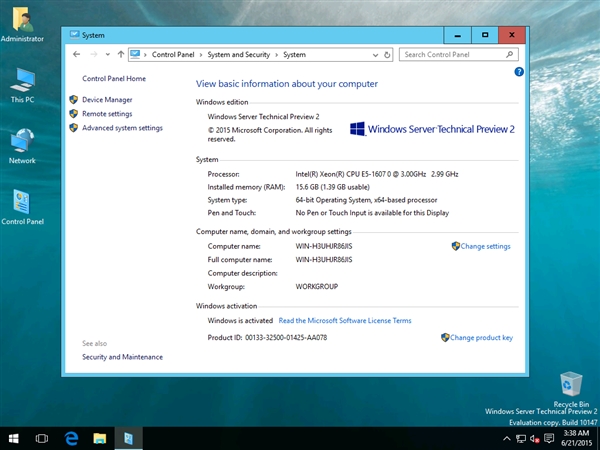
Task: Select Control Panel in breadcrumb path
Action: (x=175, y=55)
